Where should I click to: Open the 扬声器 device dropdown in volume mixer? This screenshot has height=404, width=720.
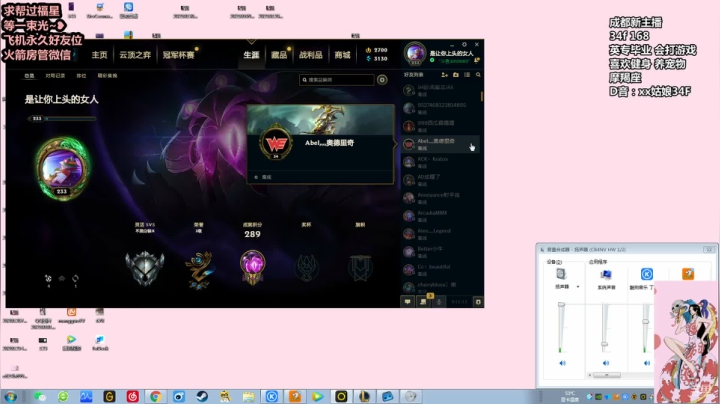pos(578,287)
